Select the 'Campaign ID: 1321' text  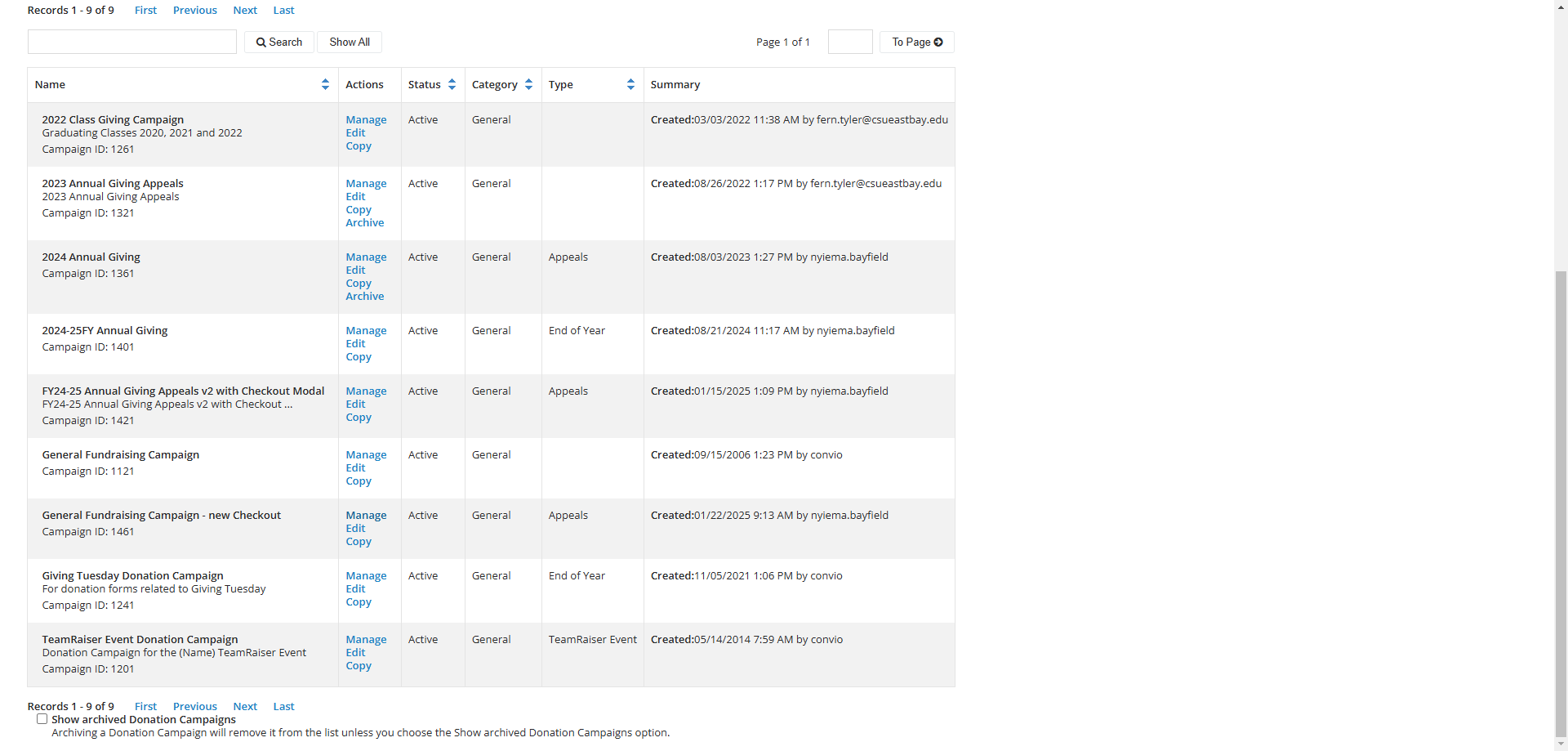point(88,212)
